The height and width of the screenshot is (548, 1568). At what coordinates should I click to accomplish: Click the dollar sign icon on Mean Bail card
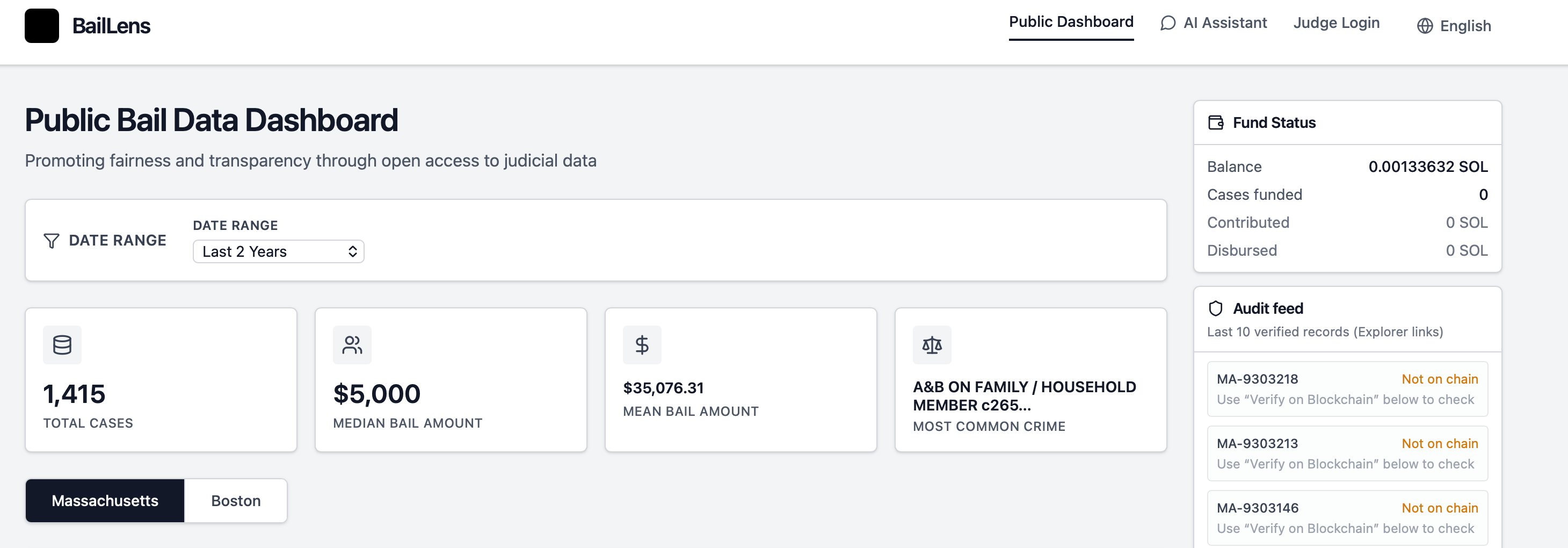pos(642,345)
